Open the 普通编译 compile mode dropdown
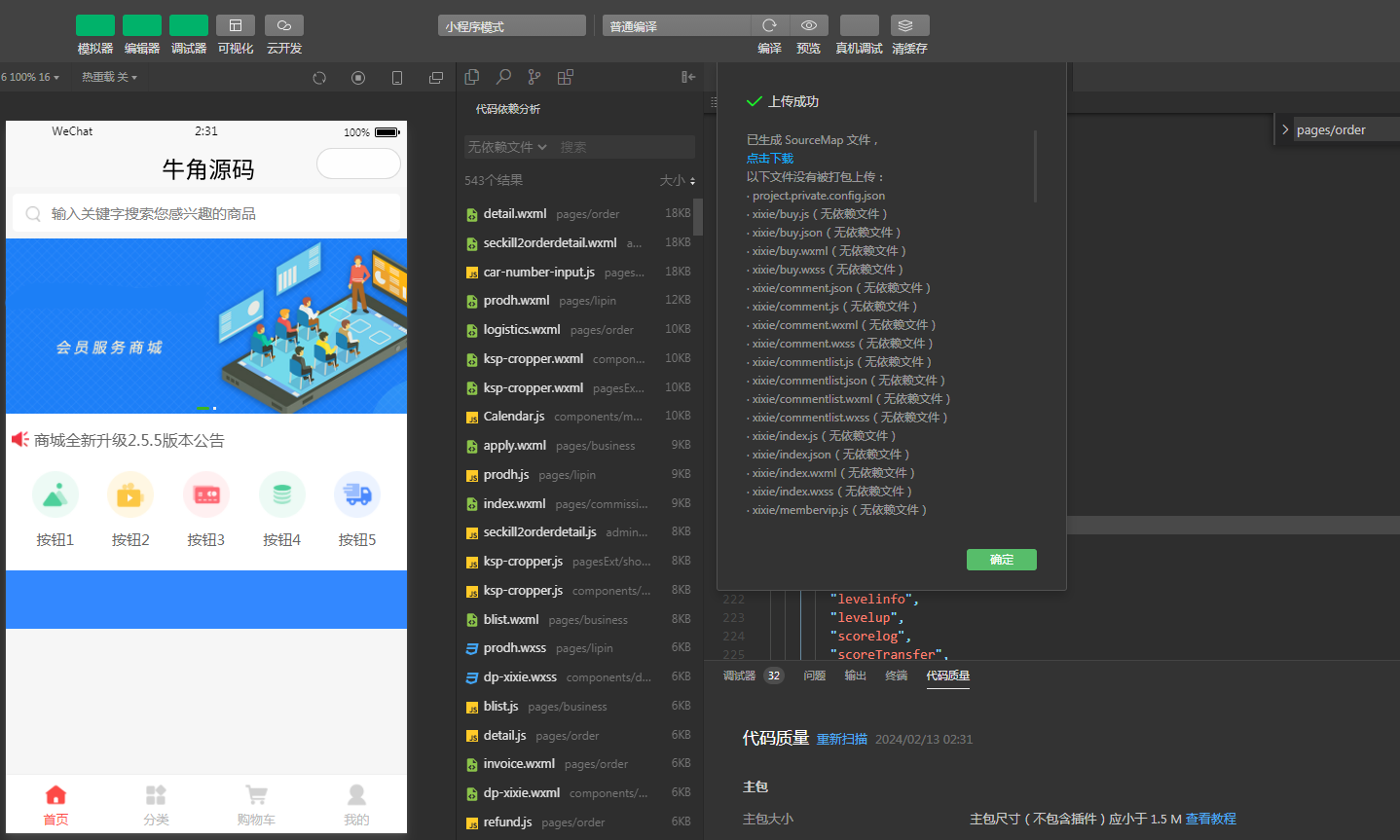The height and width of the screenshot is (840, 1400). (x=676, y=26)
